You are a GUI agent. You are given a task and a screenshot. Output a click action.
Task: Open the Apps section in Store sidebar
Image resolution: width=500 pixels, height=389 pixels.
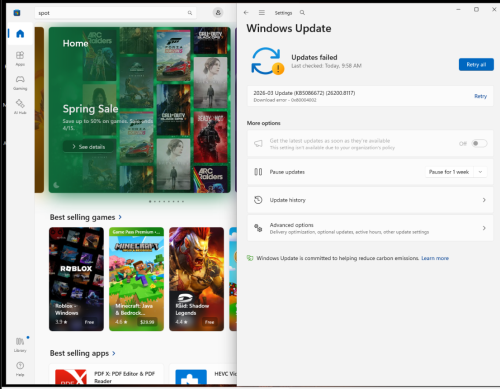(20, 58)
